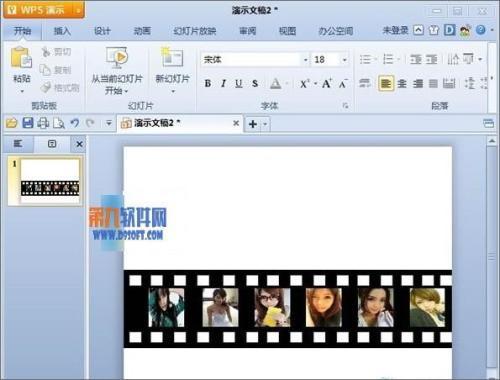Toggle underline formatting
The height and width of the screenshot is (380, 500).
(x=239, y=83)
